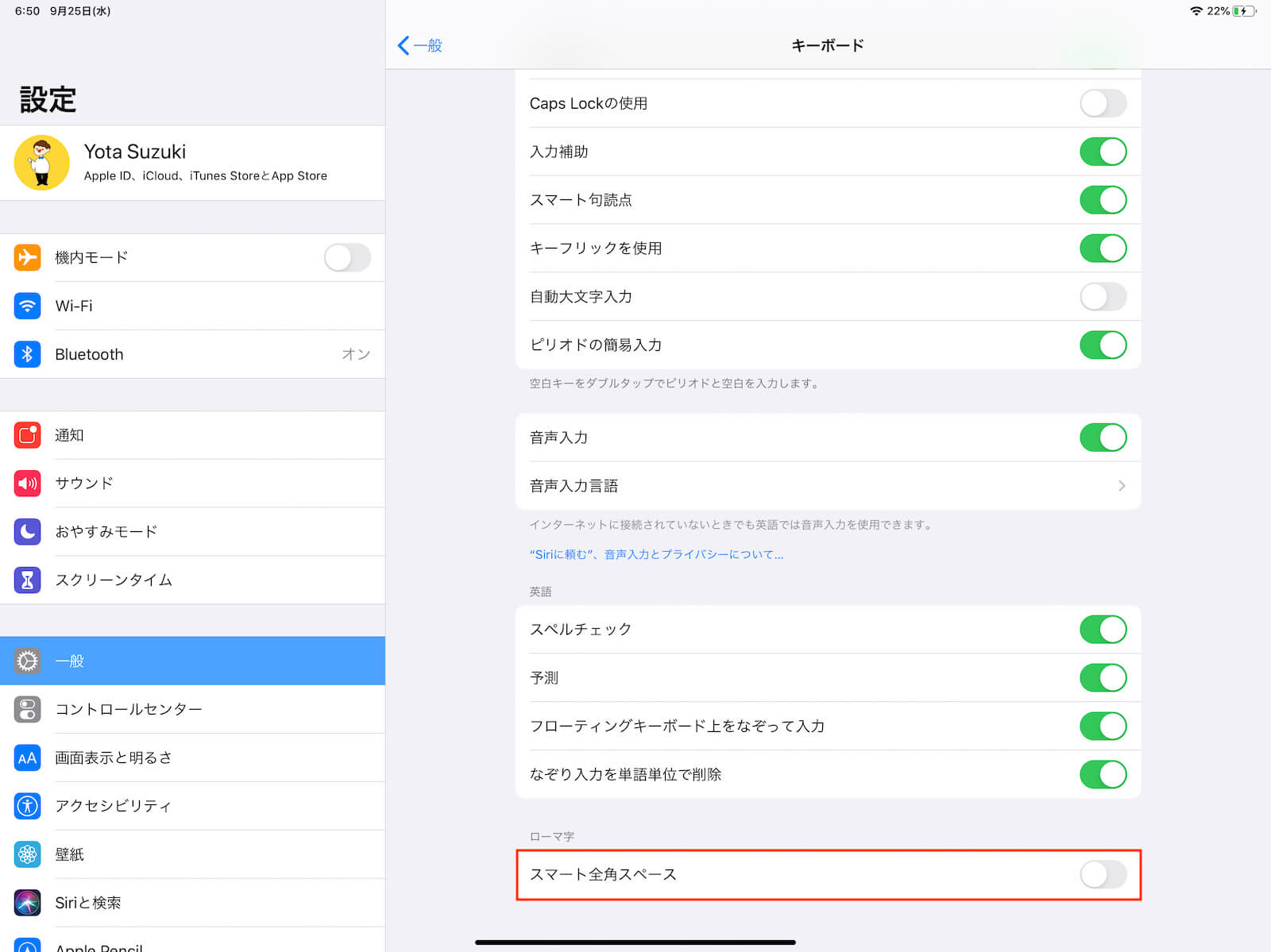Tap the コントロールセンター switches icon
The height and width of the screenshot is (952, 1271).
[x=28, y=709]
